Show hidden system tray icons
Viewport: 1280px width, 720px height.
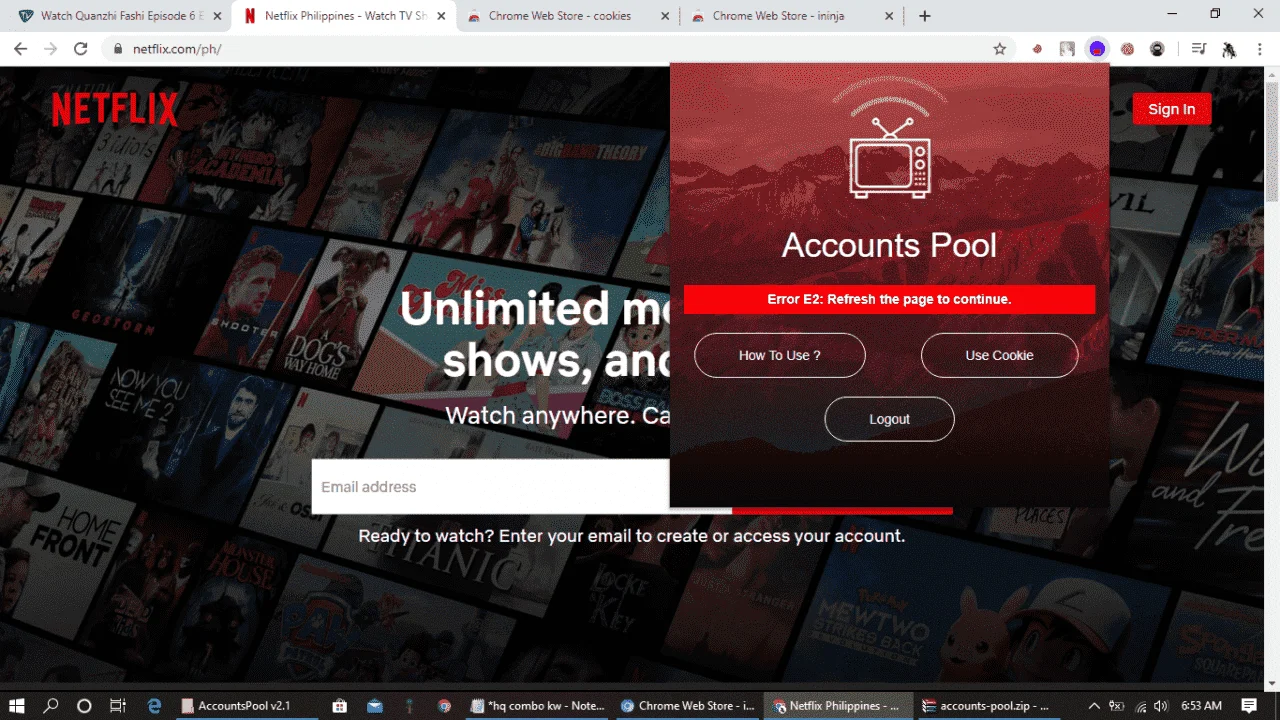click(x=1094, y=706)
